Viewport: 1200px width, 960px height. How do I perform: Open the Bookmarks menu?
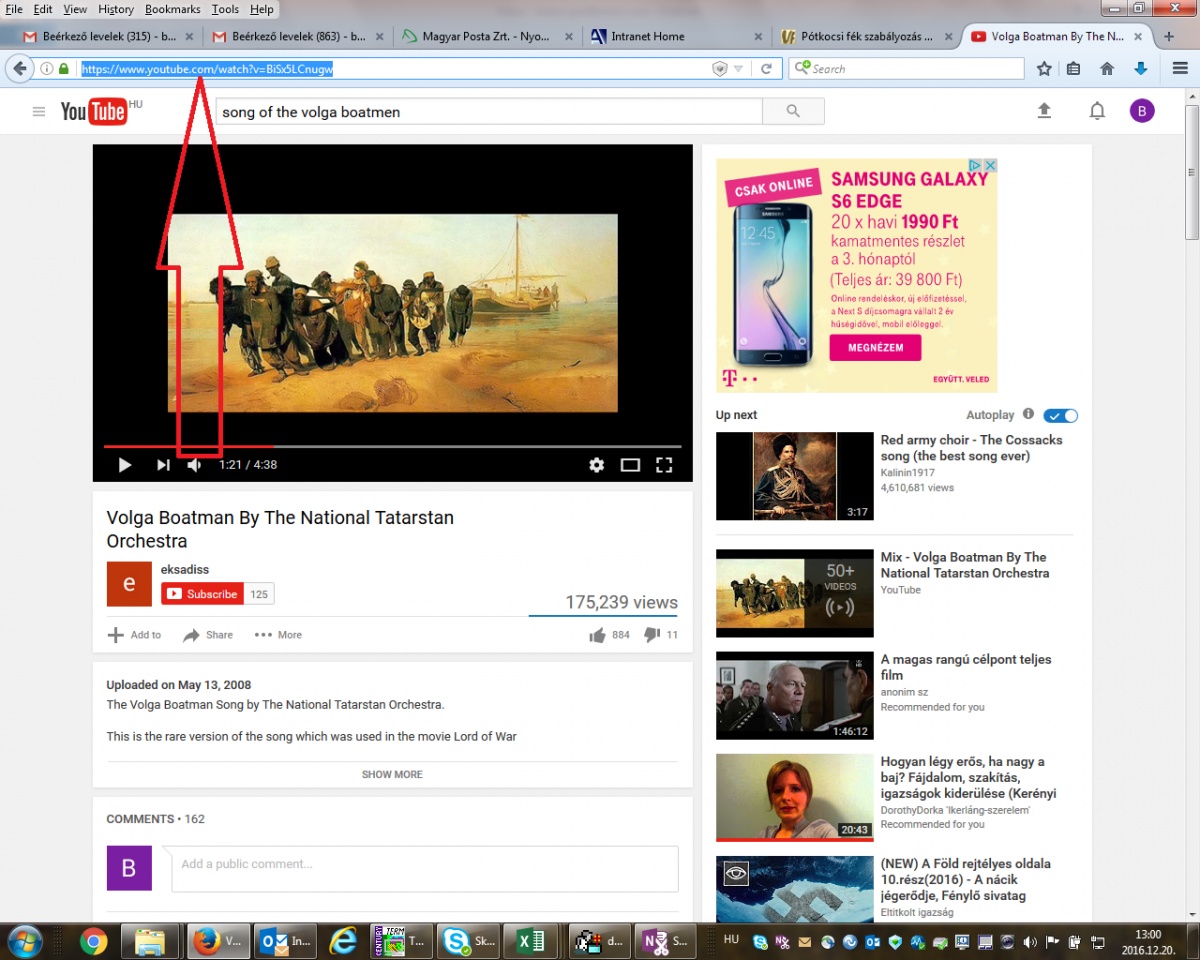[x=172, y=9]
